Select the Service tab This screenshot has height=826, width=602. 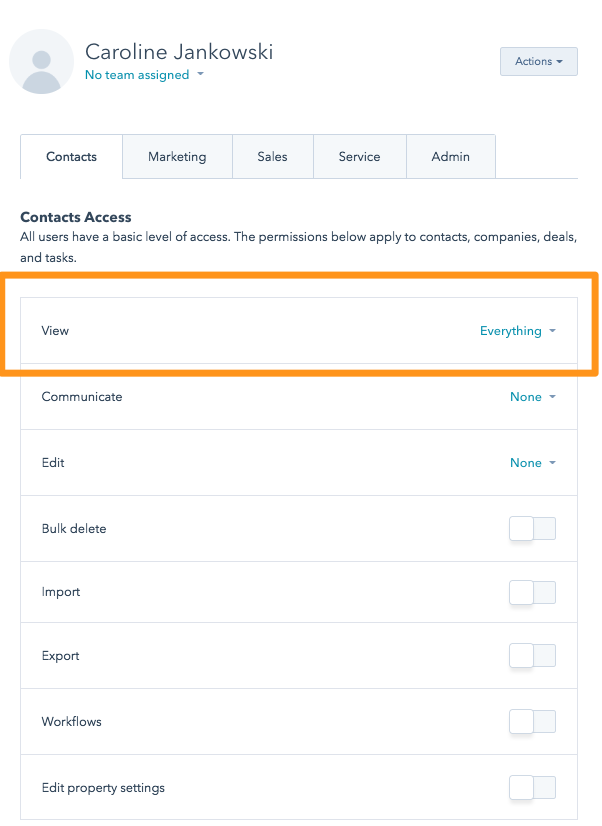point(359,157)
